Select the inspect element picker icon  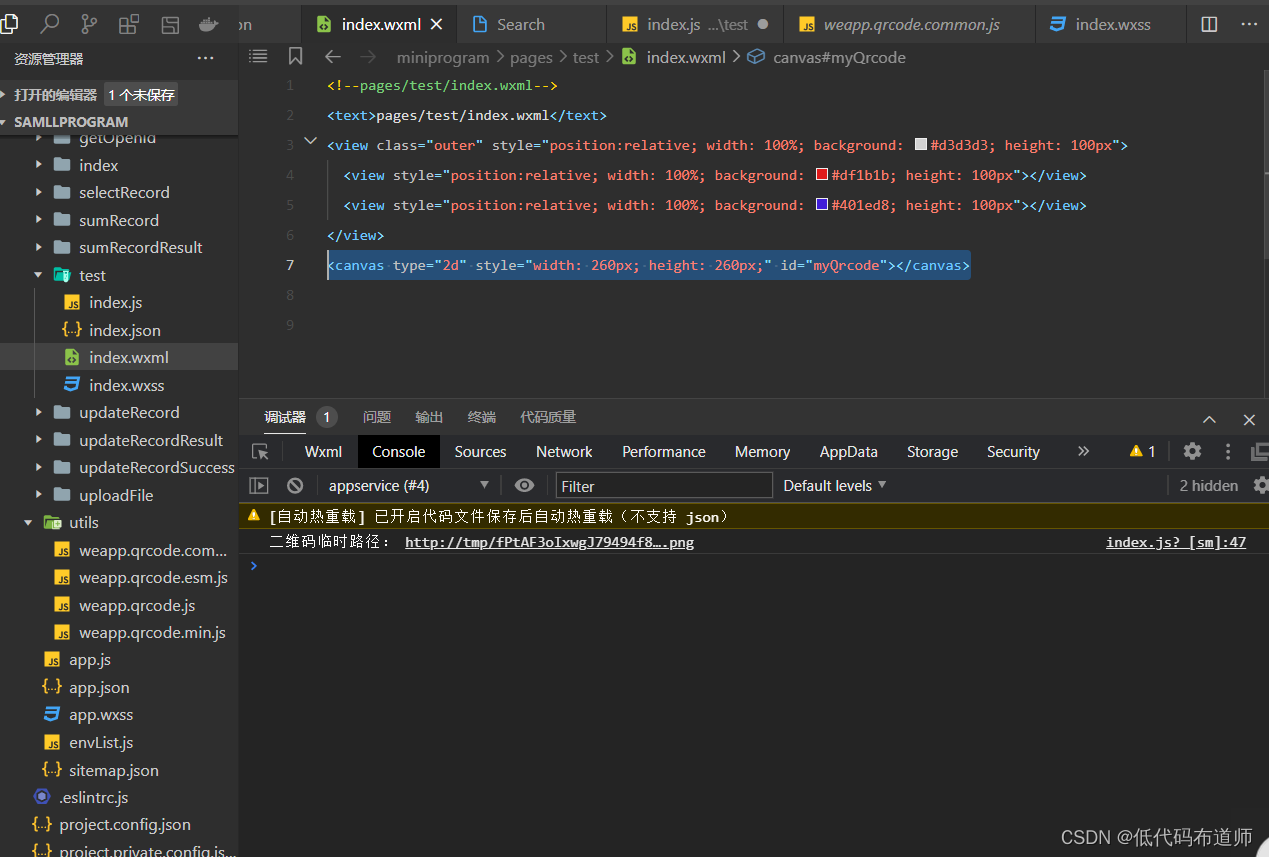tap(260, 452)
